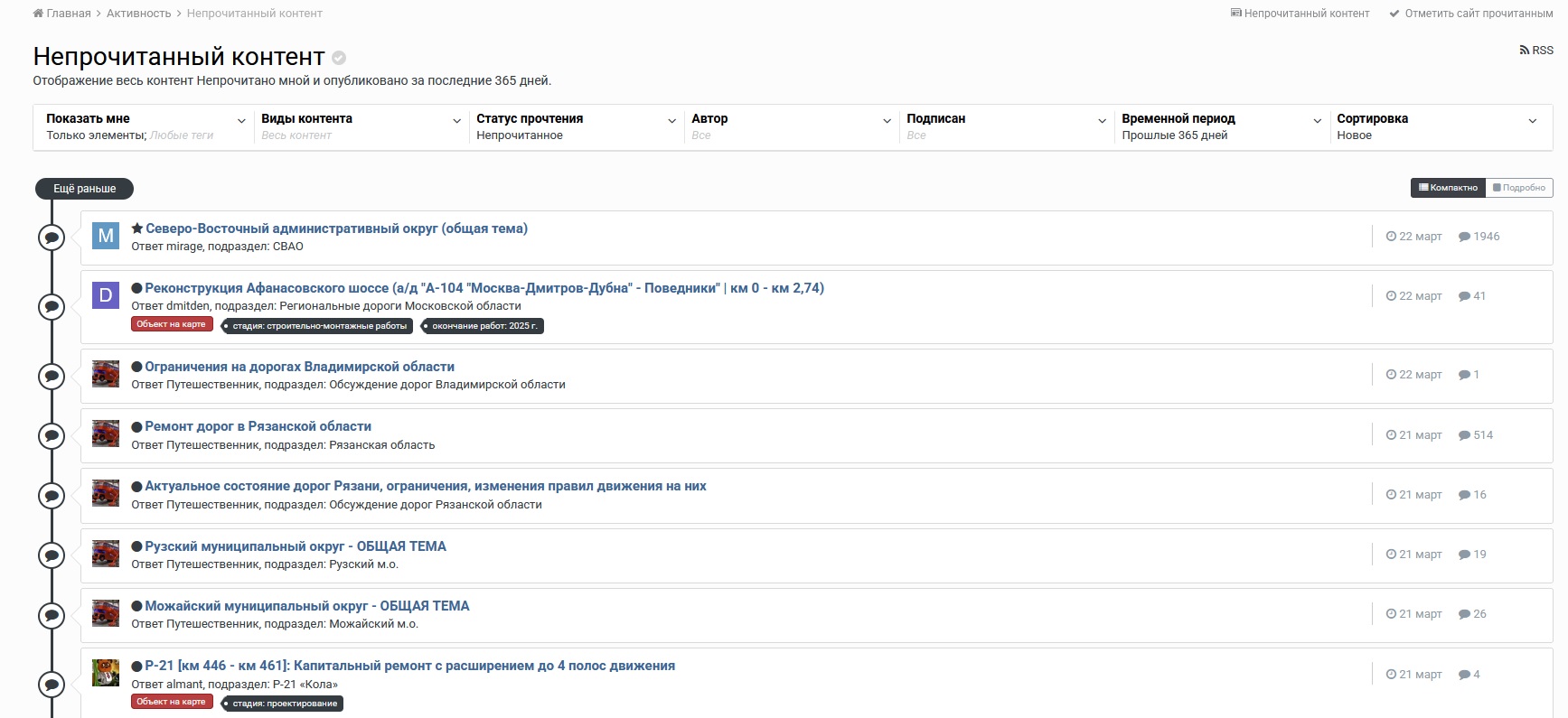Open topic Рузский муниципальный округ - ОБЩАЯ ТЕМА
The image size is (1568, 718).
[x=296, y=546]
